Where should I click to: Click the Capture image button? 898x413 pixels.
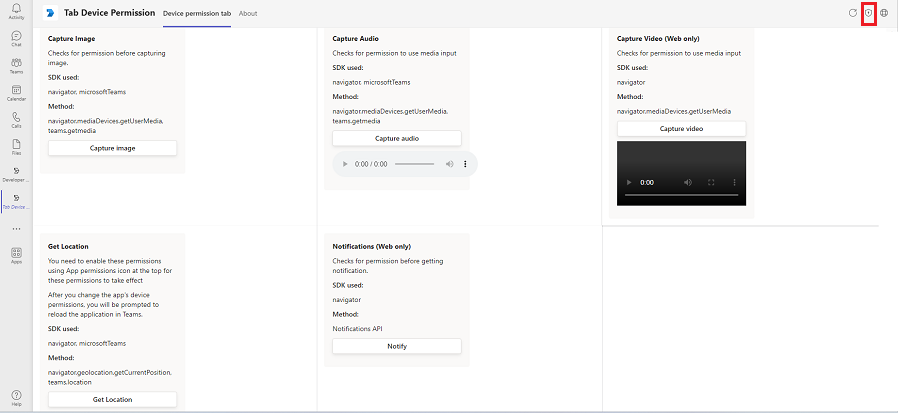coord(112,148)
